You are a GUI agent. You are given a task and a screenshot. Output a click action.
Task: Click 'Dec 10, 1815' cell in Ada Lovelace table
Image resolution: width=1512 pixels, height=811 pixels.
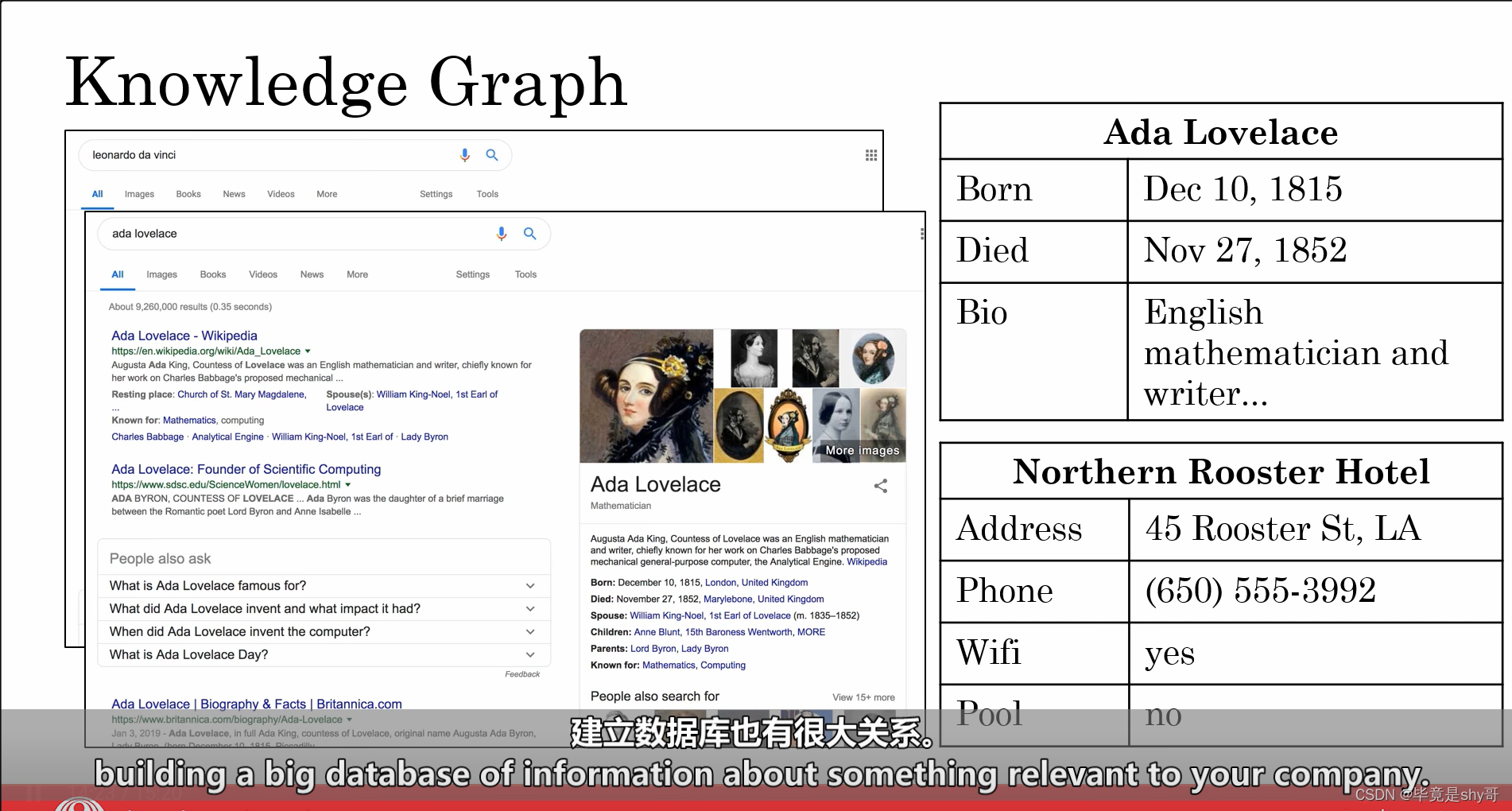point(1315,190)
